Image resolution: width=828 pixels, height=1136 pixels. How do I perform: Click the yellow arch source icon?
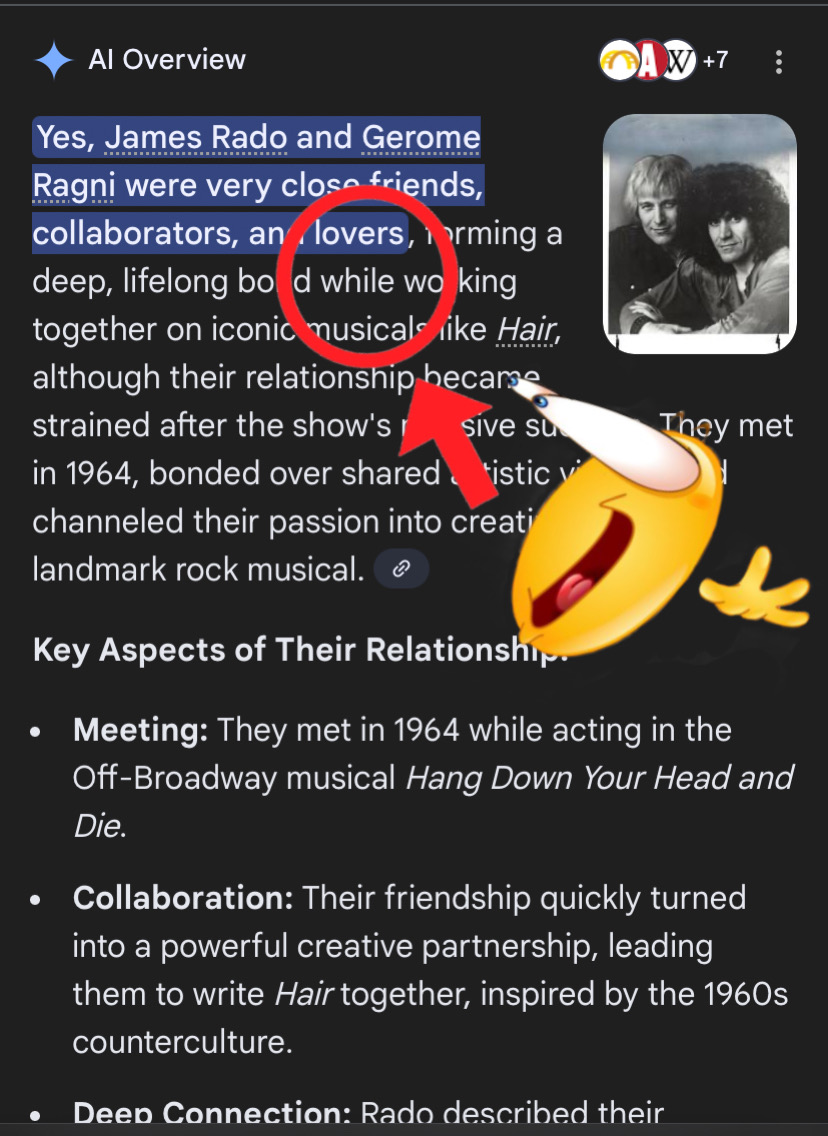tap(619, 61)
